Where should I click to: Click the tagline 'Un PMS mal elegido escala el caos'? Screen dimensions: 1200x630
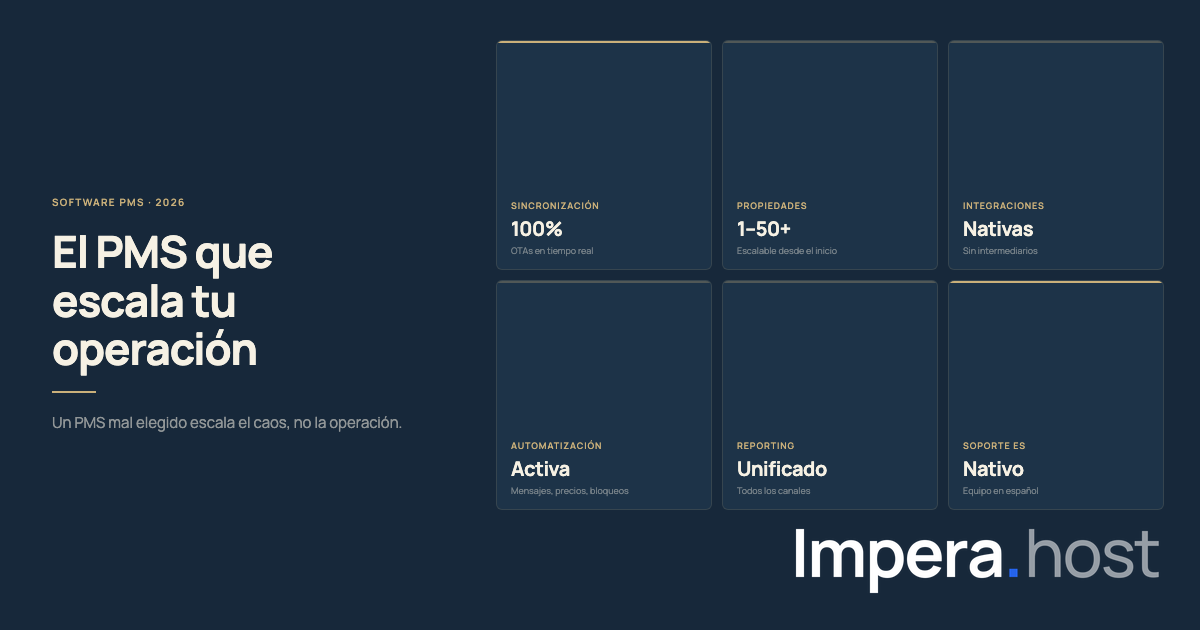(x=227, y=423)
